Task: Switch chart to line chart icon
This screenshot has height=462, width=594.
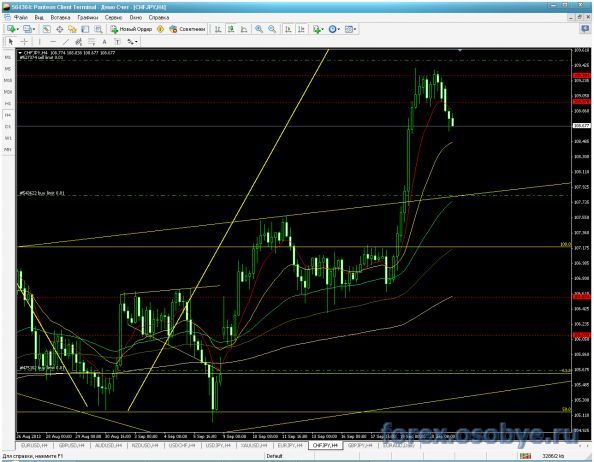Action: point(244,29)
